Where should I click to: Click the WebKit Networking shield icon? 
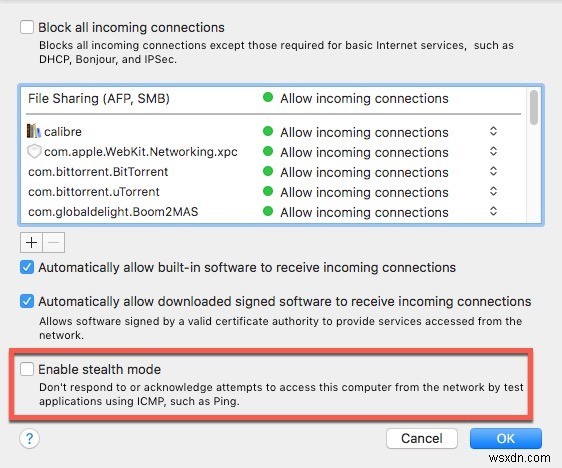[x=34, y=151]
